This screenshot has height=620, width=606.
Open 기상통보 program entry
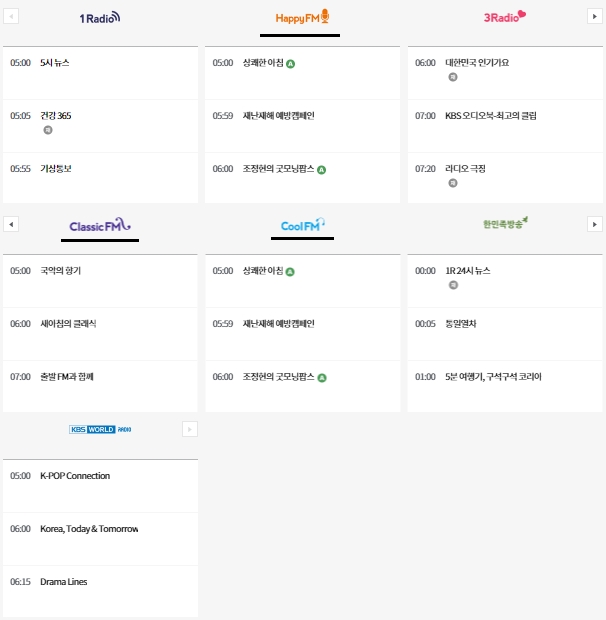(56, 169)
